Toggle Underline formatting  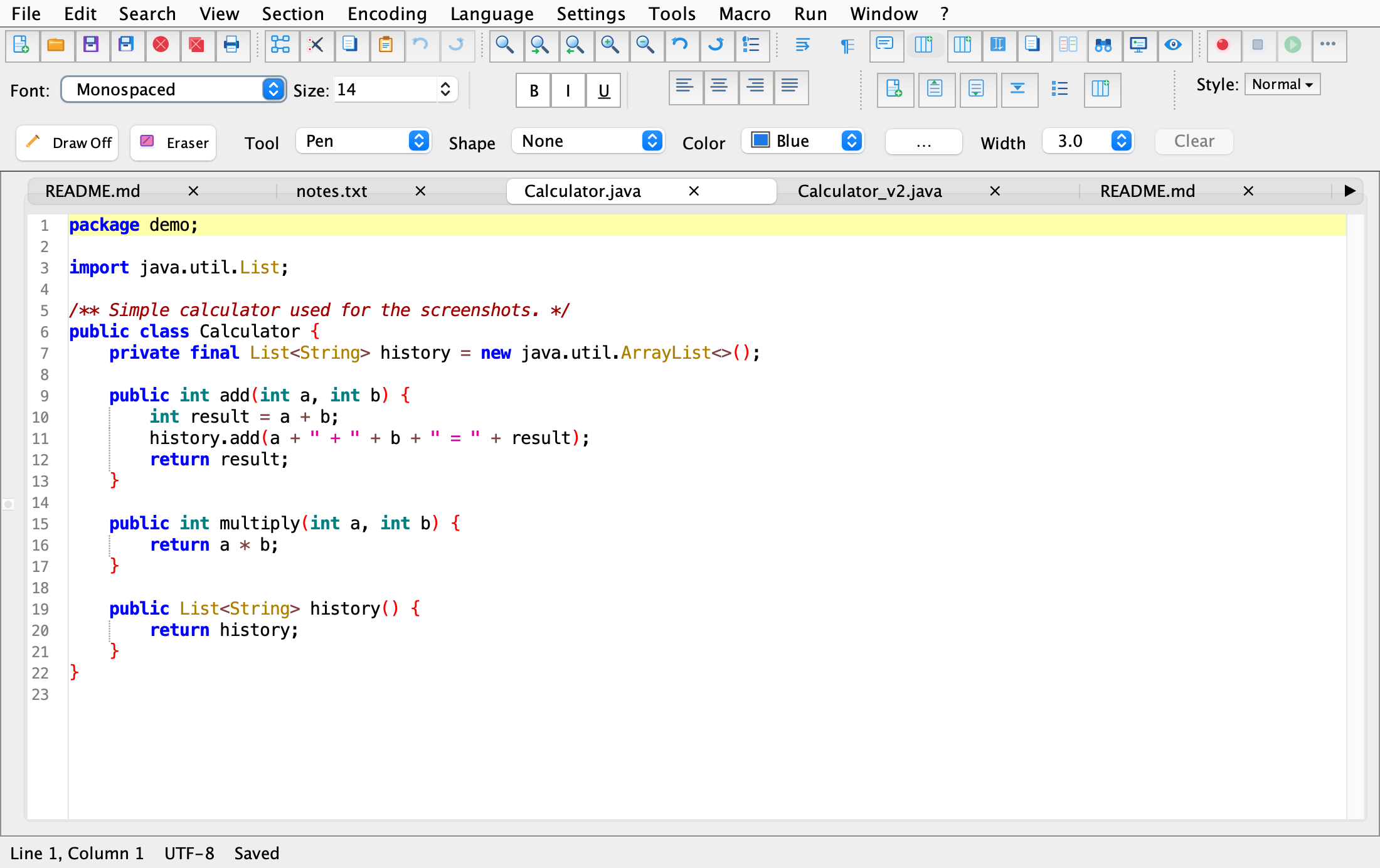[x=603, y=90]
